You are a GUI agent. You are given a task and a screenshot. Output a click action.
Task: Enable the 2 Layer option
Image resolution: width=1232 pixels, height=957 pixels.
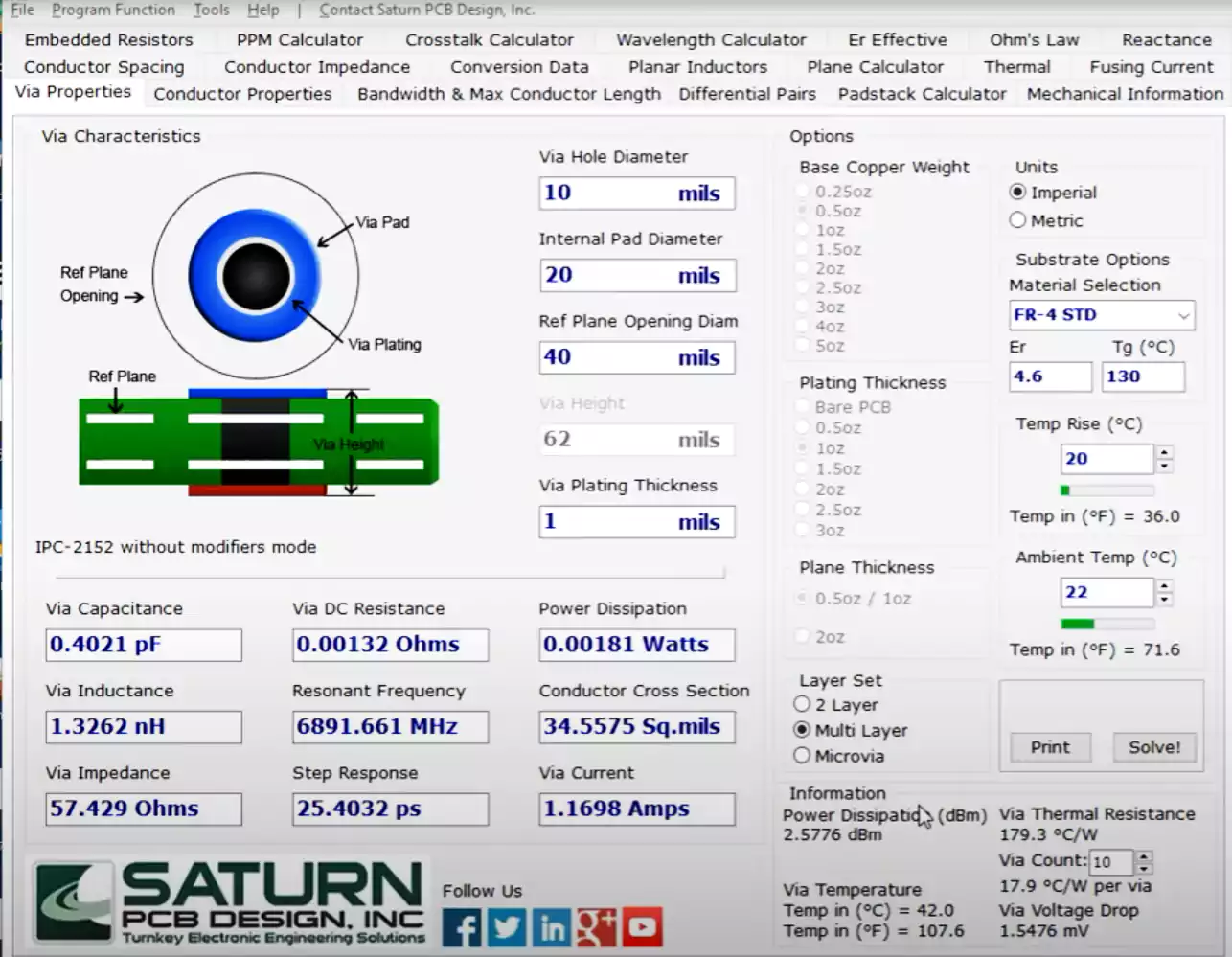coord(801,704)
